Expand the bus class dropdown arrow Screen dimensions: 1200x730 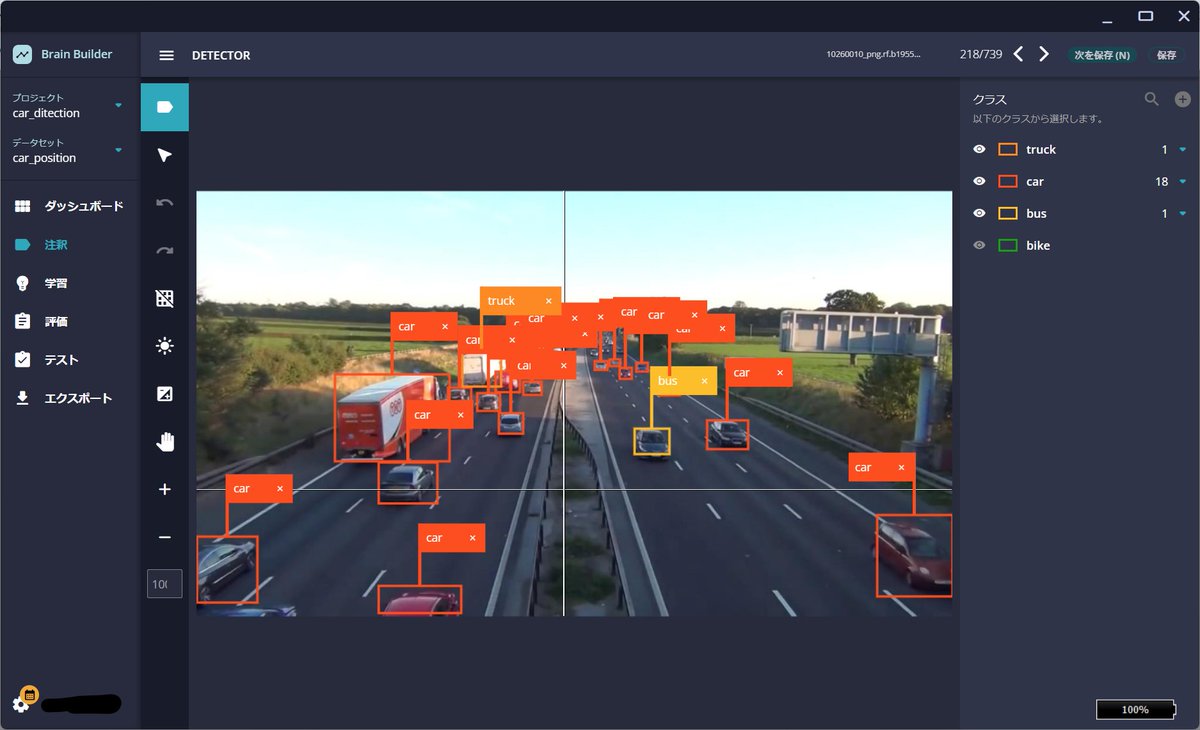tap(1183, 213)
